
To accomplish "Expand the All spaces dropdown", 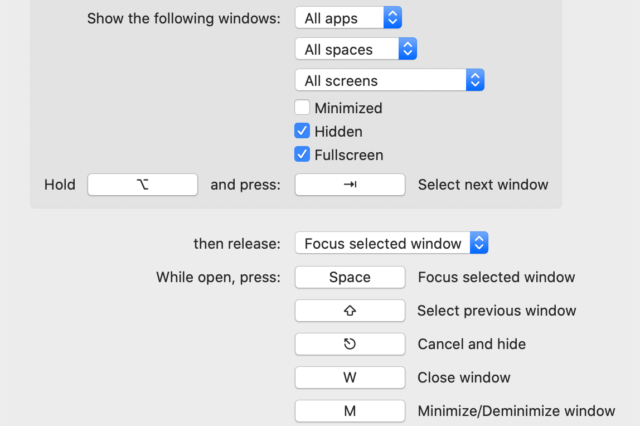I will pyautogui.click(x=356, y=49).
